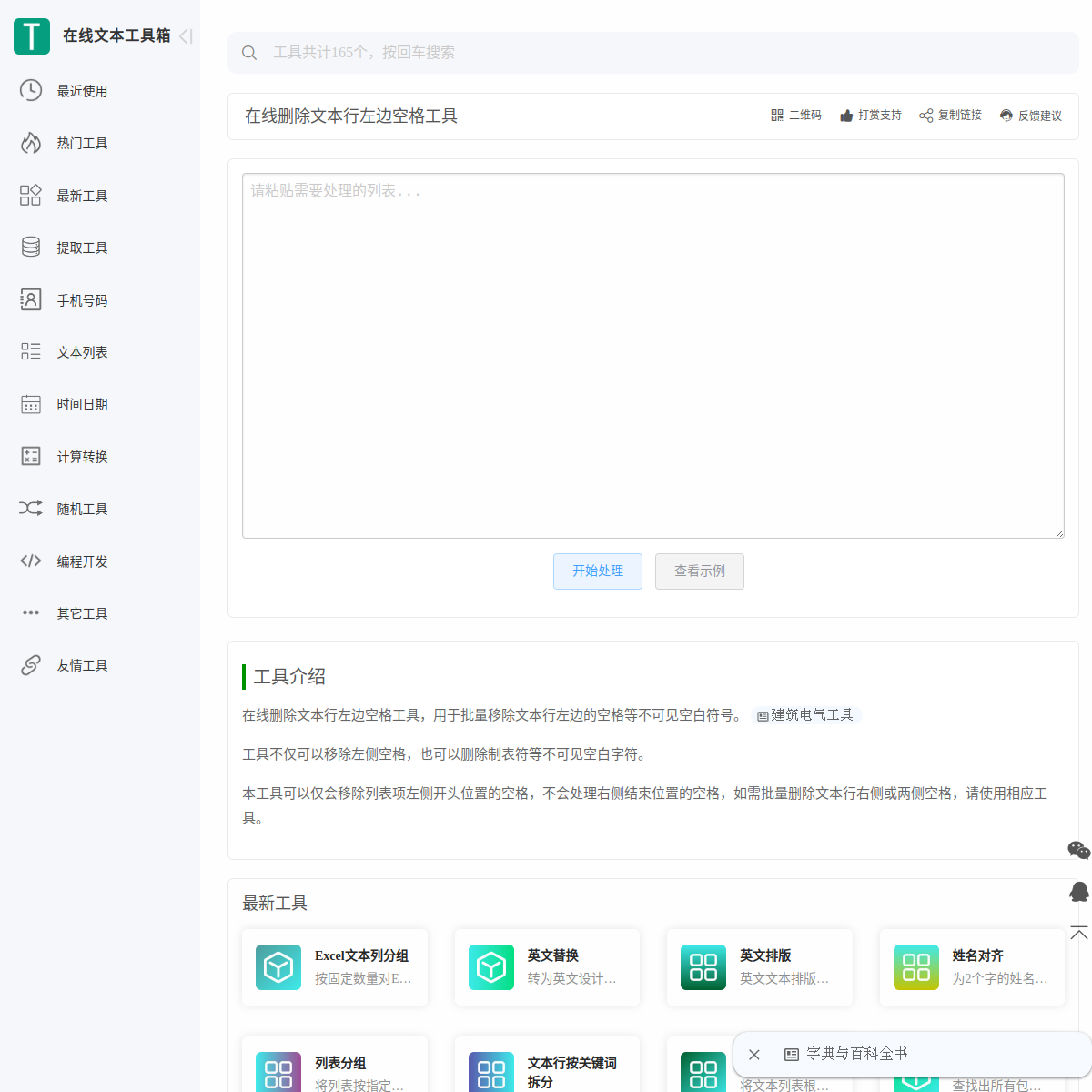The height and width of the screenshot is (1092, 1092).
Task: Open the 英文排版 tool card
Action: [760, 967]
